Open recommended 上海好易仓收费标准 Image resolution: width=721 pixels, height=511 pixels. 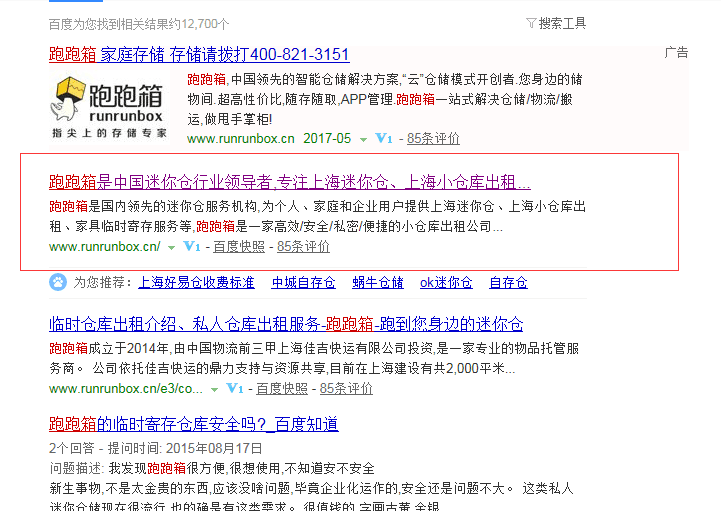click(x=196, y=282)
